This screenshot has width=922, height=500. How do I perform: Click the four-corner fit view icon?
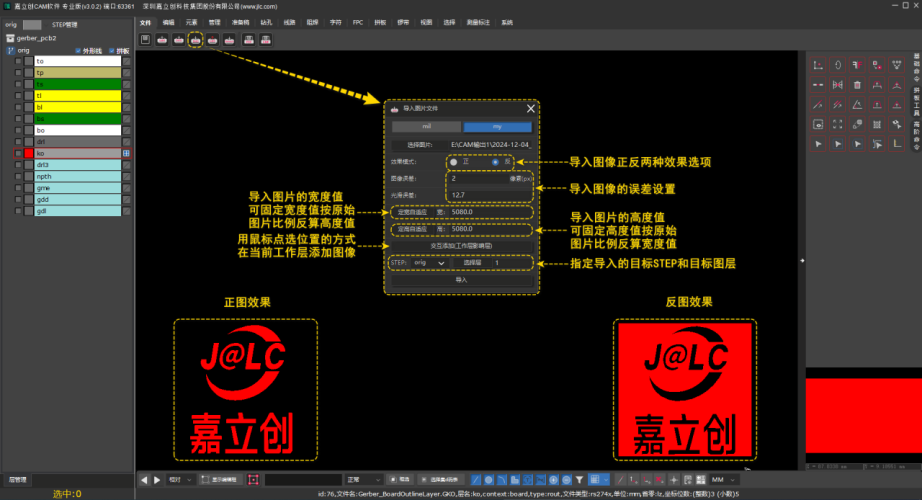838,124
